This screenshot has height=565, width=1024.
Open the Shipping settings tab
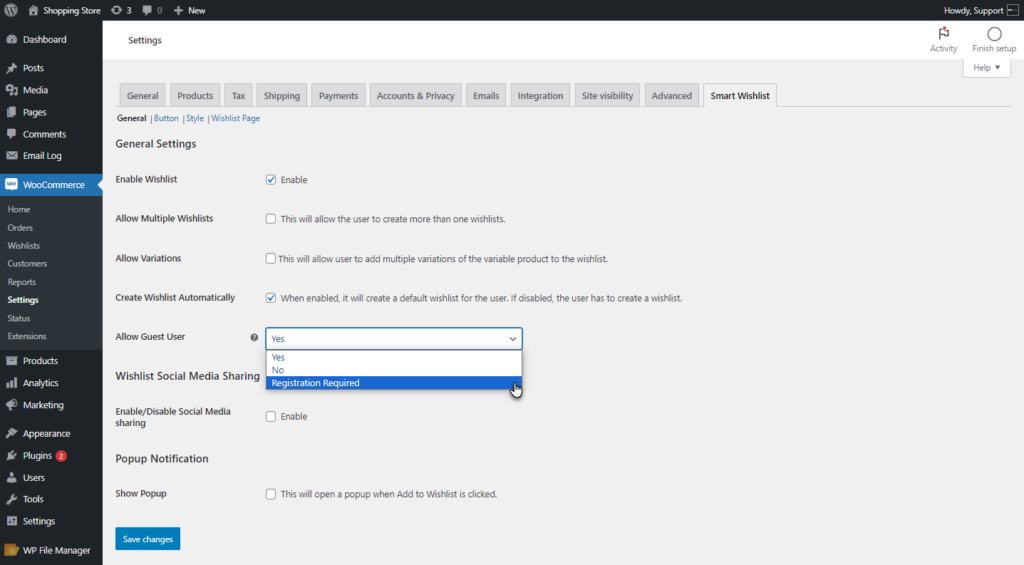pyautogui.click(x=281, y=95)
